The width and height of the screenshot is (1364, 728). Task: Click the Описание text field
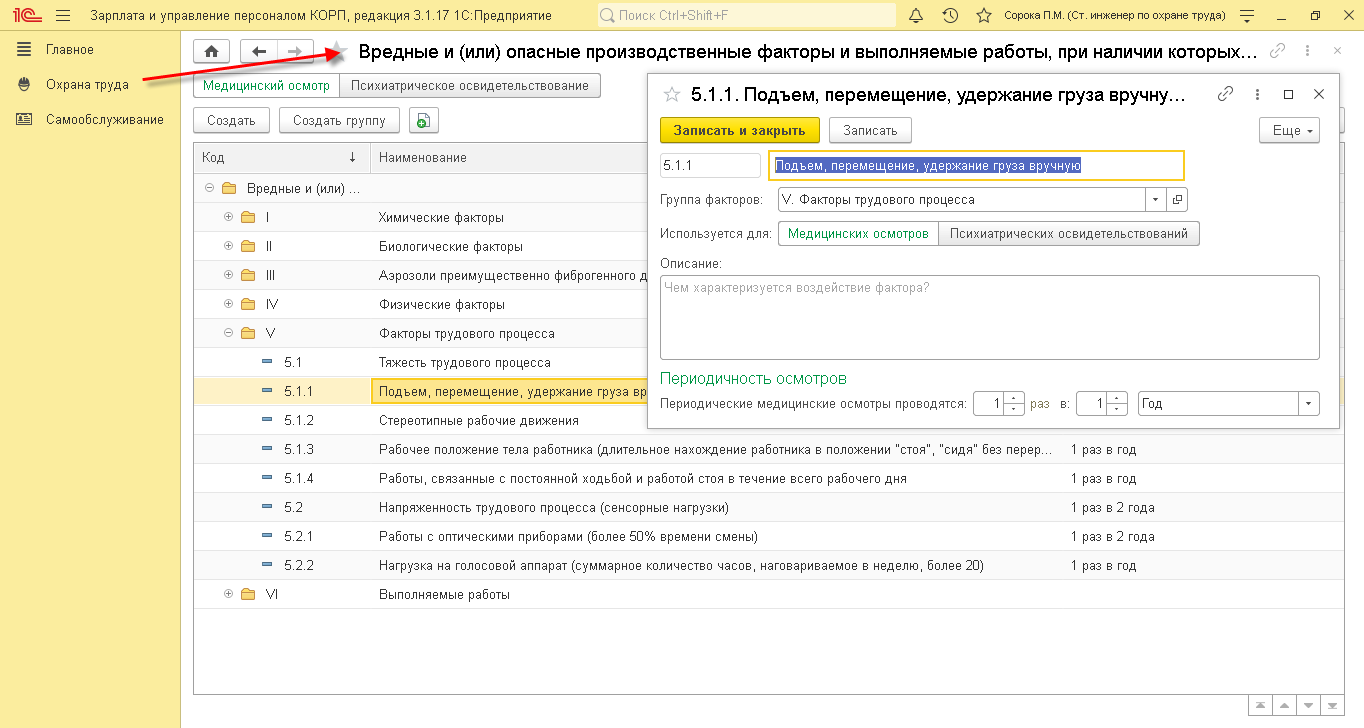(989, 317)
